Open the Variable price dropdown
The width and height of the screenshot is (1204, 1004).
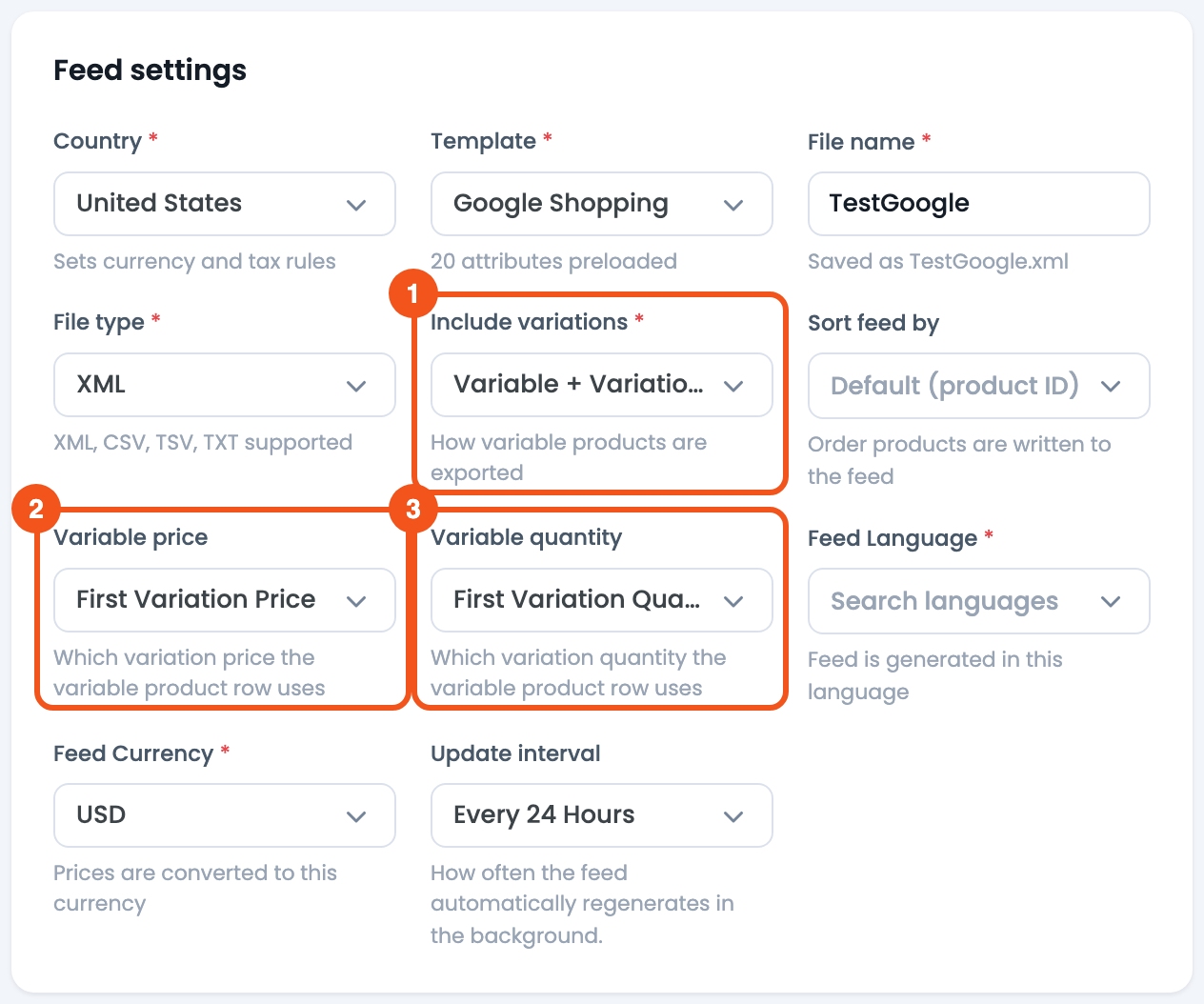tap(225, 600)
